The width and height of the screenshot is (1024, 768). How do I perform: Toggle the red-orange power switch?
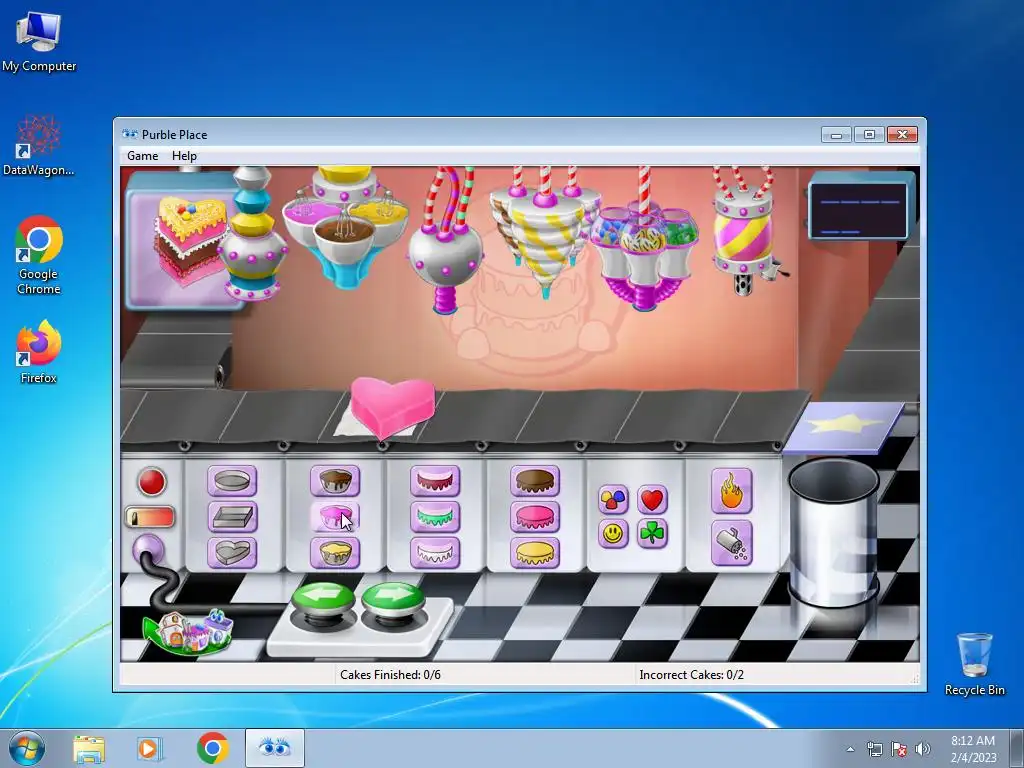pyautogui.click(x=150, y=517)
